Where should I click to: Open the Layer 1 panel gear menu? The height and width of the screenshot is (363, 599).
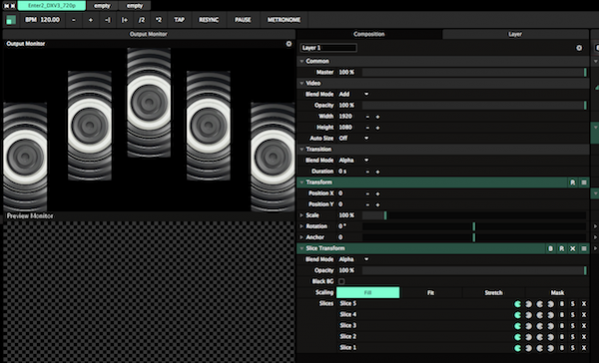[x=579, y=48]
